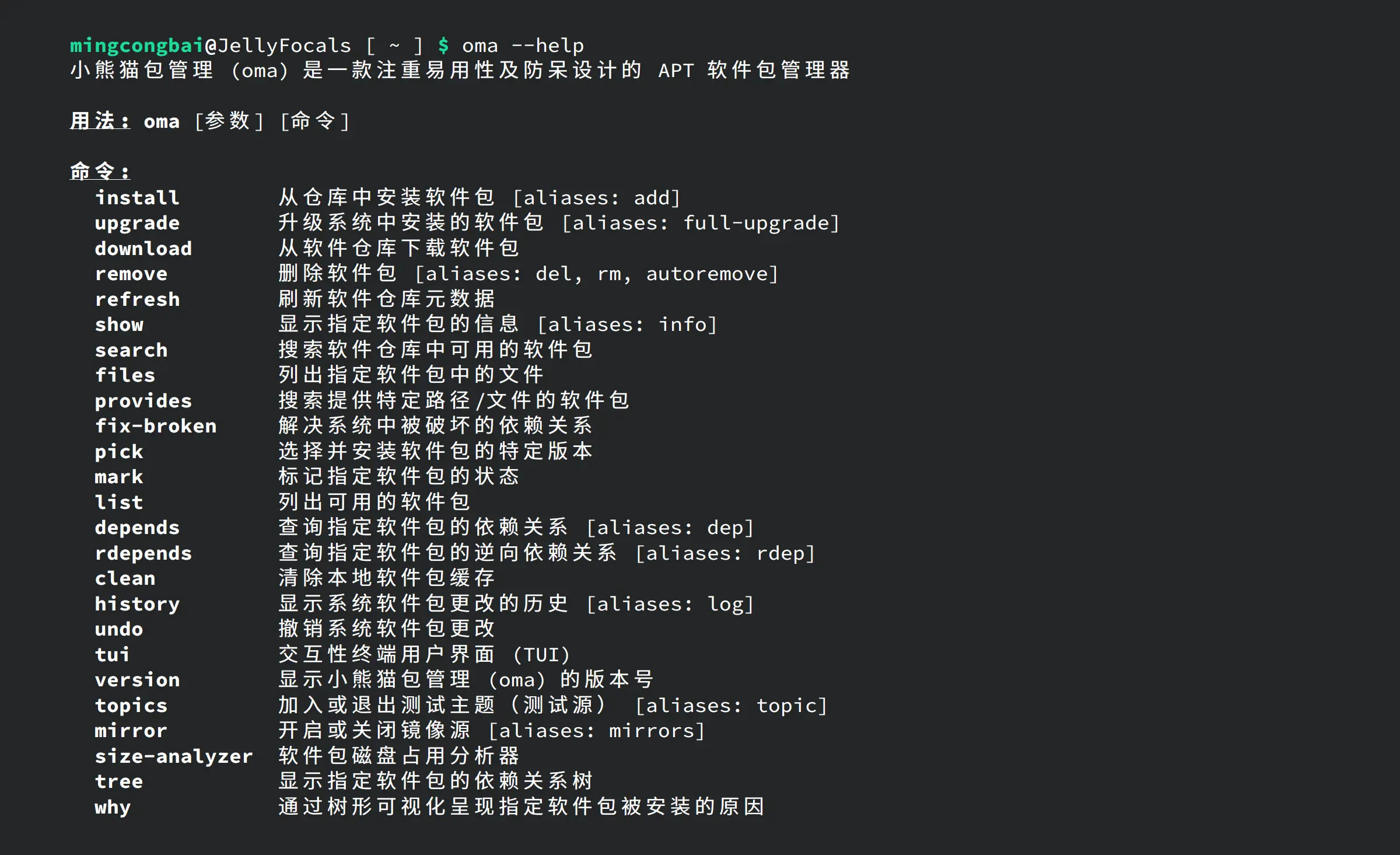1400x855 pixels.
Task: Click the green 'mingcongbai' username in prompt
Action: click(136, 46)
